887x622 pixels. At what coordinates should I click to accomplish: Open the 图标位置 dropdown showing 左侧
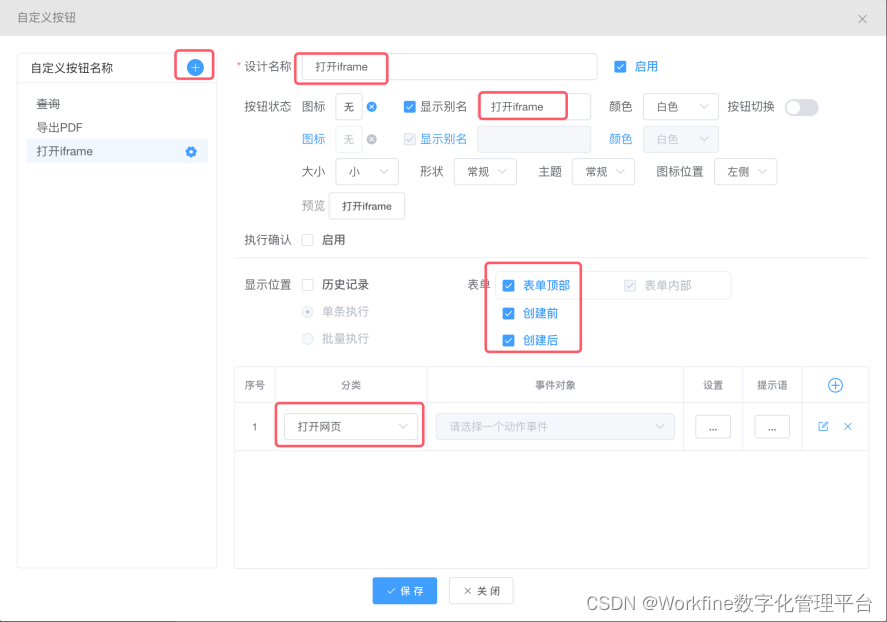click(x=746, y=172)
